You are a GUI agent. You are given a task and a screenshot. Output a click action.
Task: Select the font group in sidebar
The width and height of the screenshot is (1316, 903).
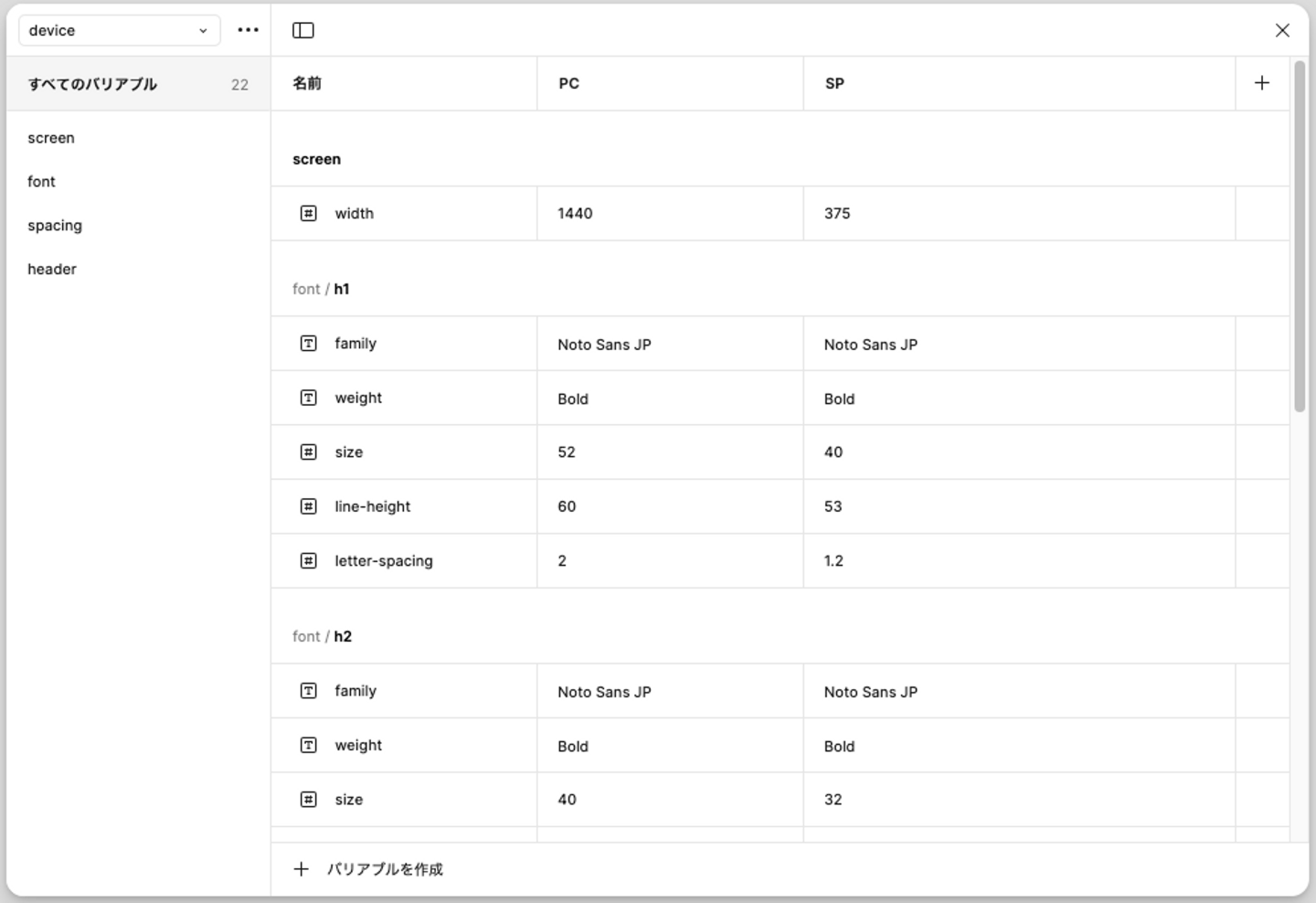tap(41, 182)
